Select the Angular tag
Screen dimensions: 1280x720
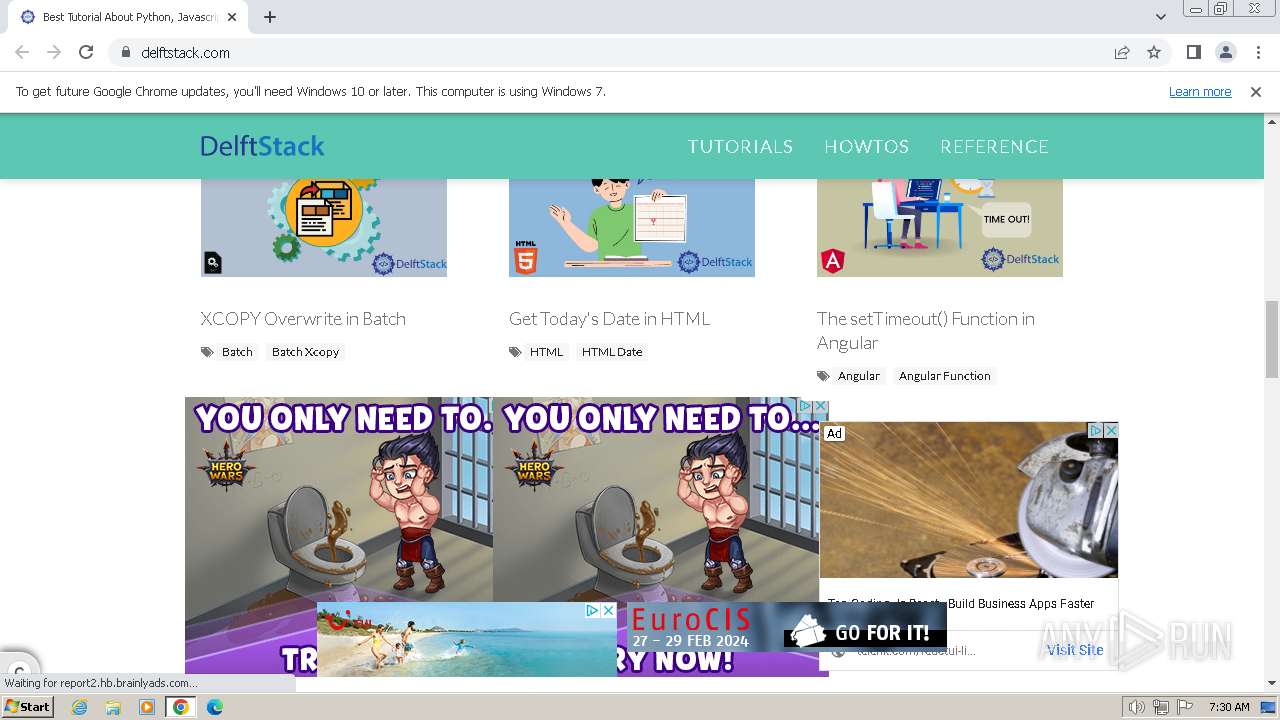[x=859, y=376]
